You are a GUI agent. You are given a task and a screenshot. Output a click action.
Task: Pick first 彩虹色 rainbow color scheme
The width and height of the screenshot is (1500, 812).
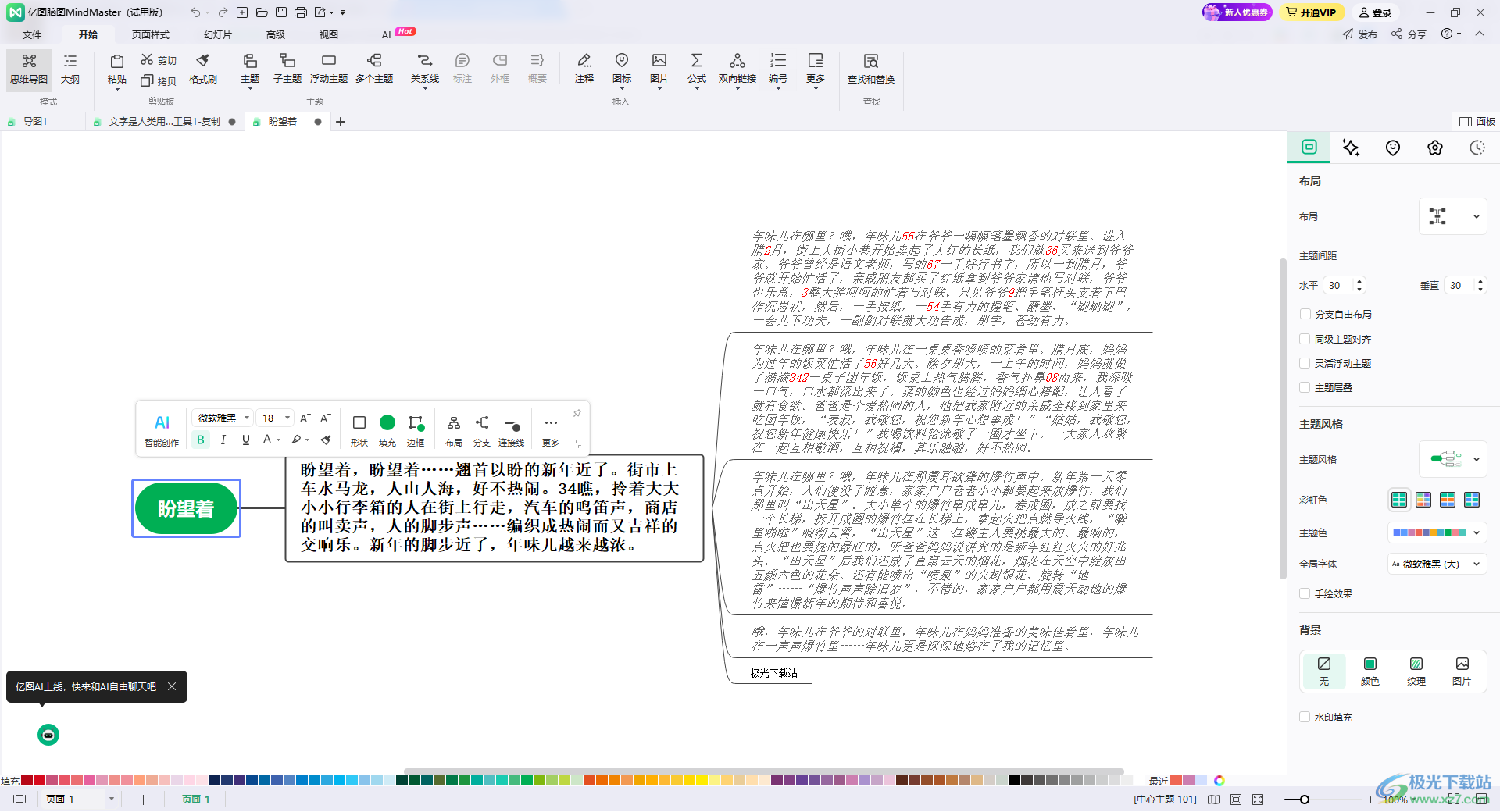tap(1399, 500)
